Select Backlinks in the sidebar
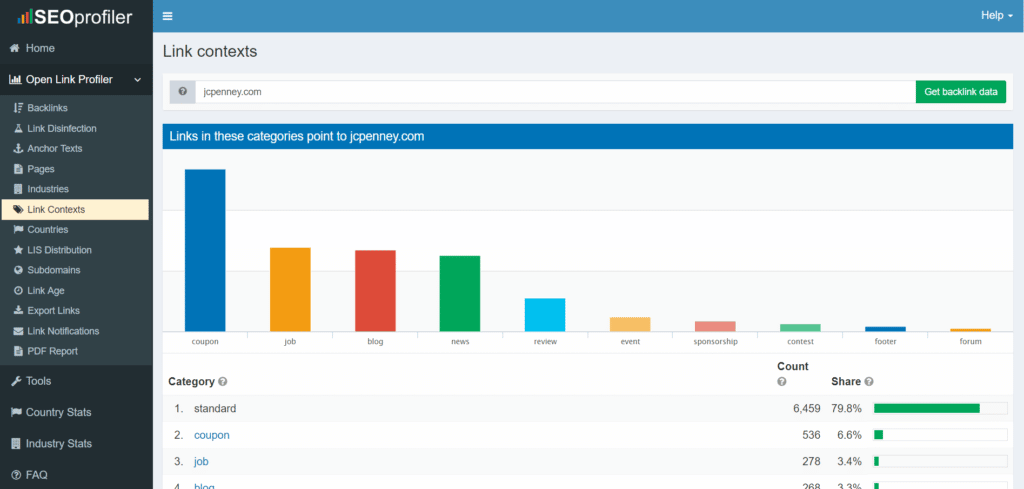 47,108
